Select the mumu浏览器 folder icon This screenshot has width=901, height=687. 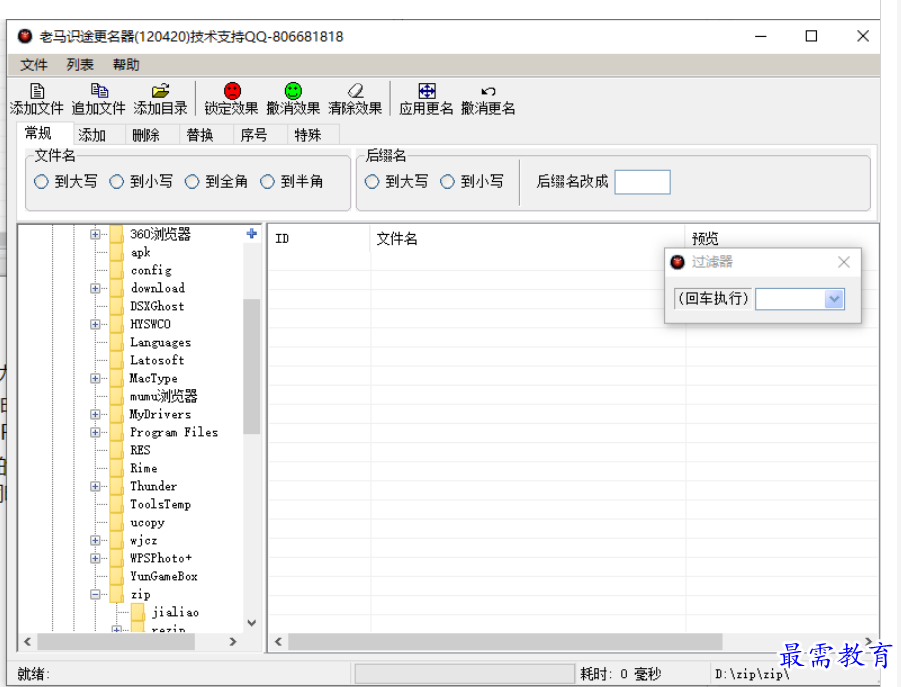point(117,396)
